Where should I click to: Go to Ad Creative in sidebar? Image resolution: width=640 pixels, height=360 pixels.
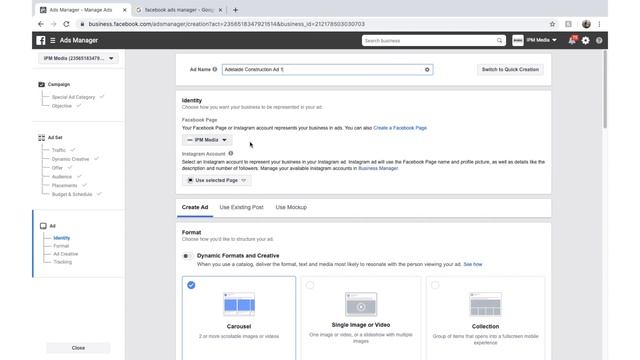click(65, 254)
